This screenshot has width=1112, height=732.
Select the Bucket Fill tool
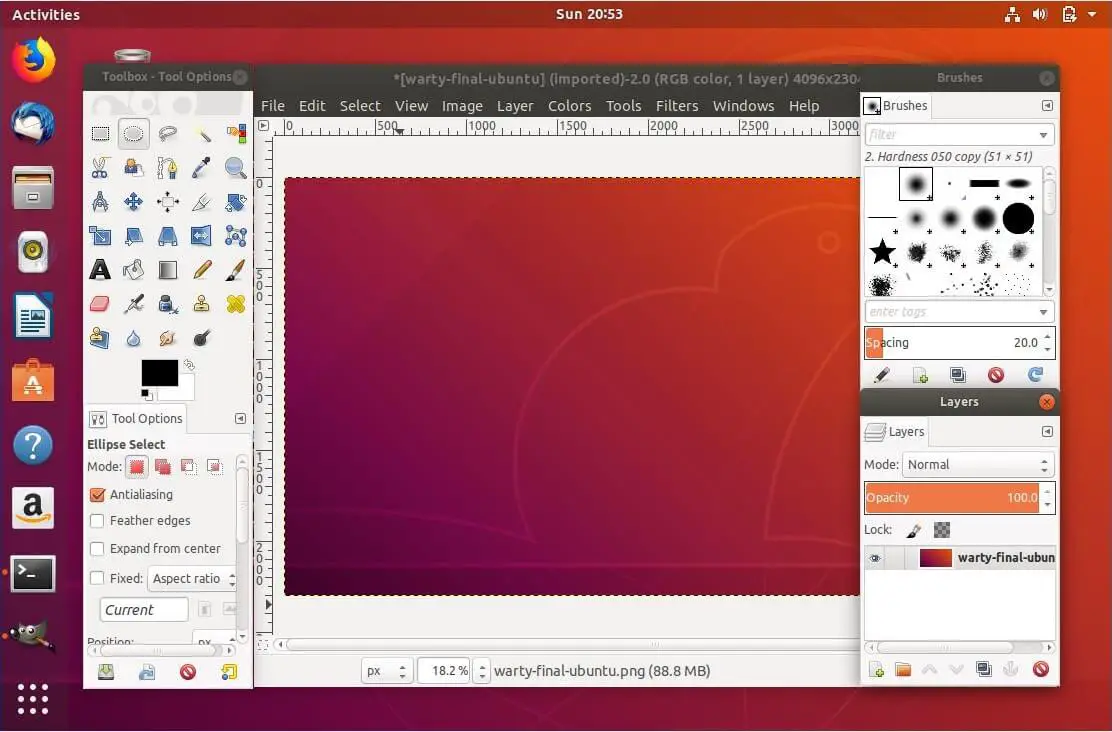tap(134, 270)
